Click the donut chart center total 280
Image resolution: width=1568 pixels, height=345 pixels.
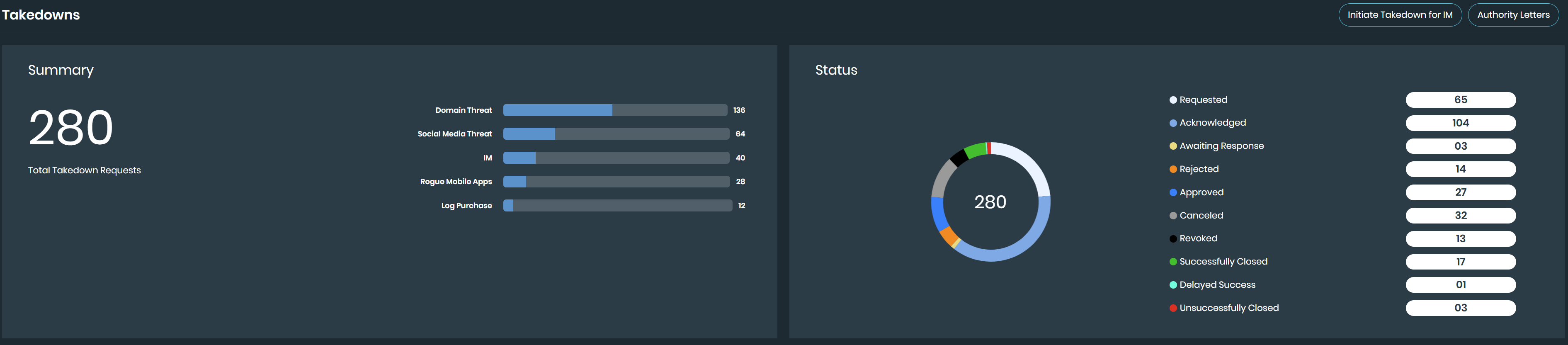[990, 202]
